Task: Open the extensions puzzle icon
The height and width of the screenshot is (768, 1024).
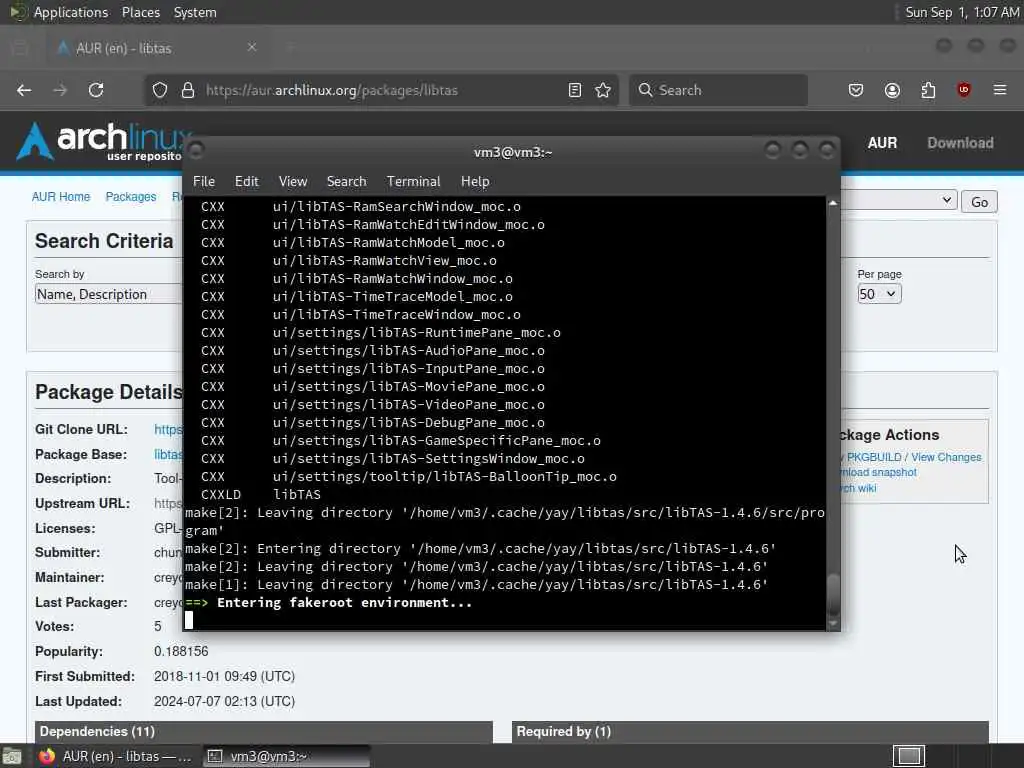Action: [928, 90]
